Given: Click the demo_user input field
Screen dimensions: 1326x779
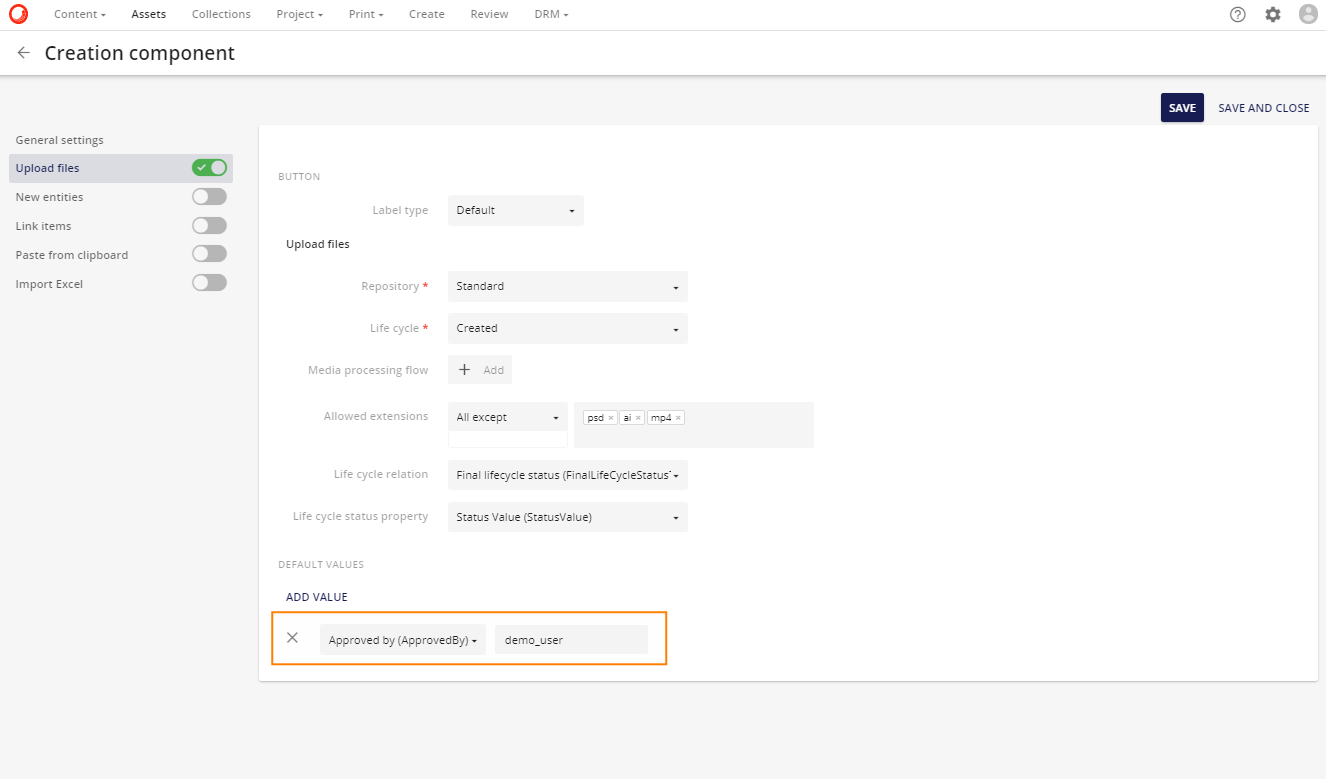Looking at the screenshot, I should pyautogui.click(x=571, y=639).
